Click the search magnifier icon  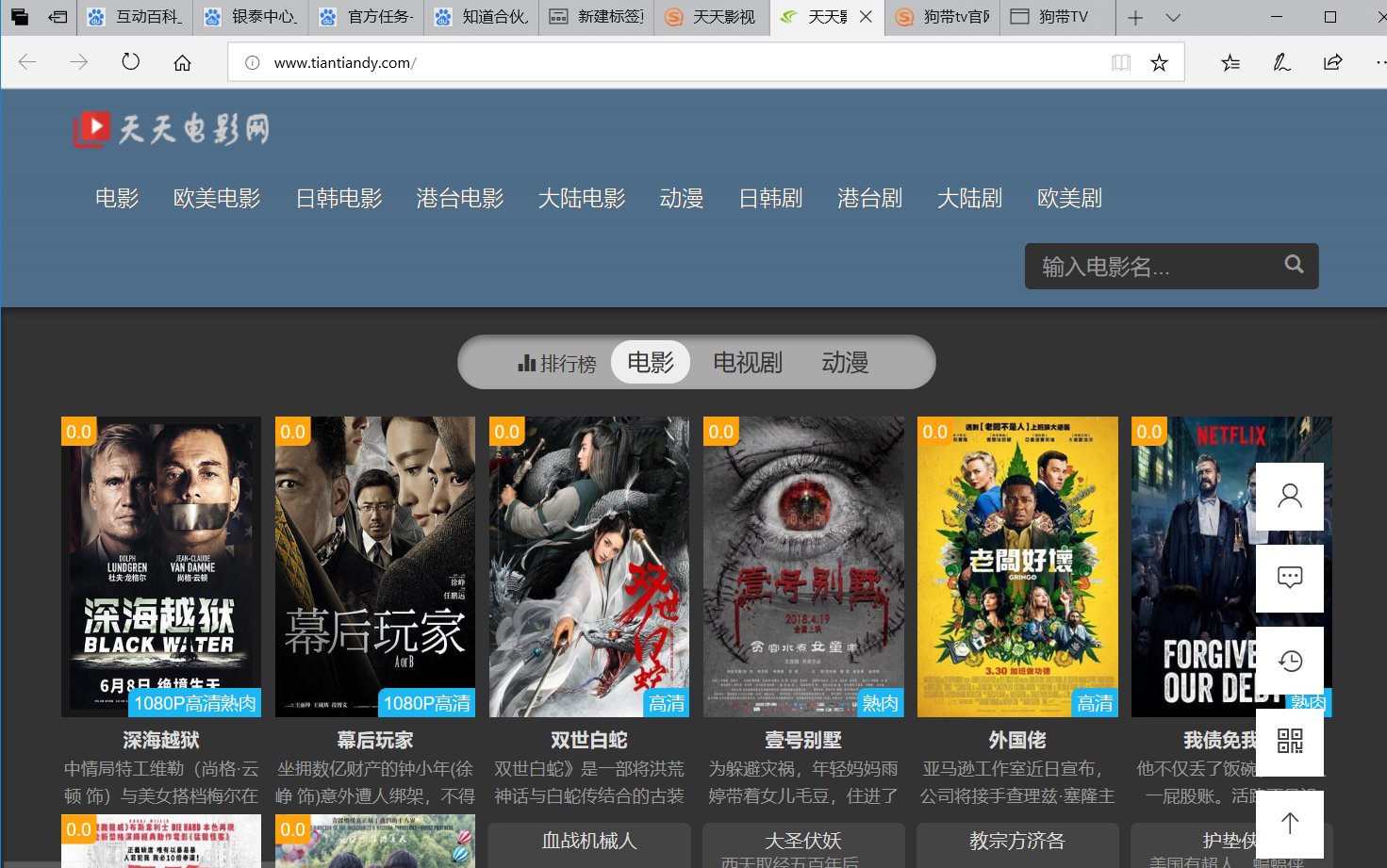pos(1293,266)
